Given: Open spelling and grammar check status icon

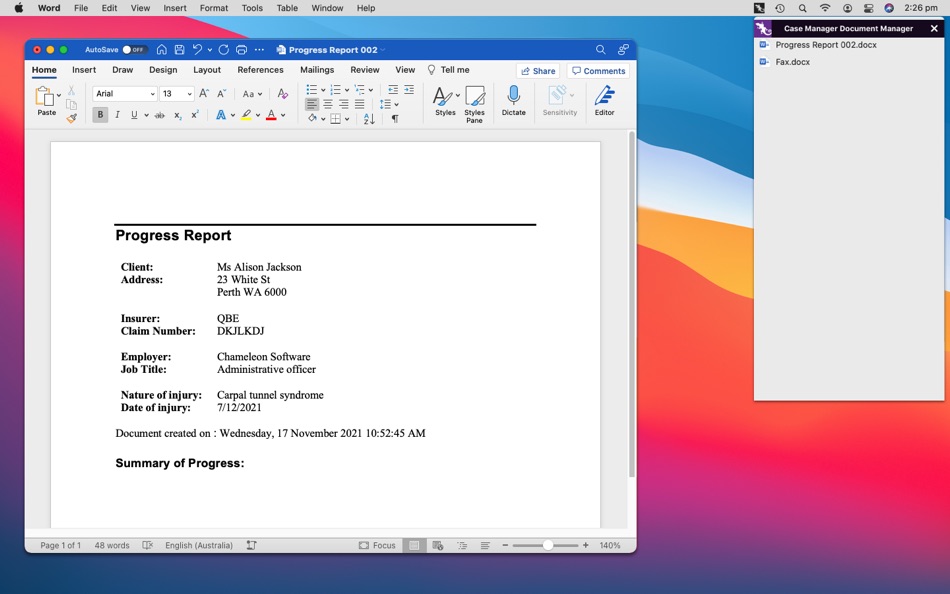Looking at the screenshot, I should pyautogui.click(x=147, y=546).
